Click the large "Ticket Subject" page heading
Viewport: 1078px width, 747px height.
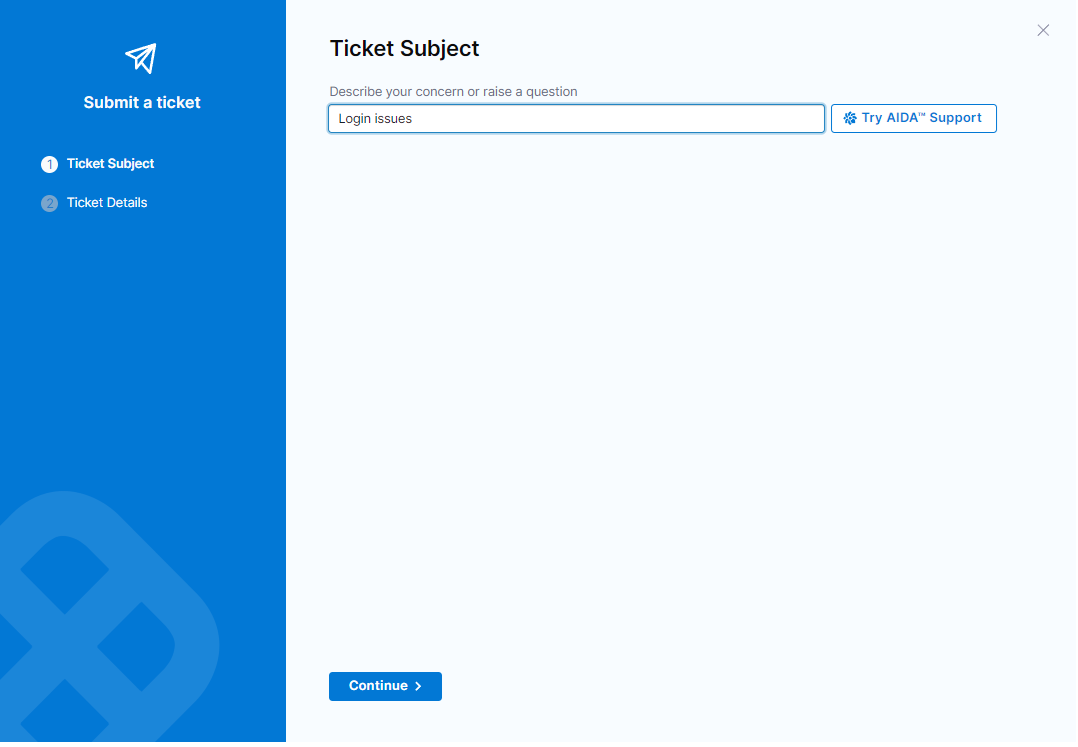click(404, 48)
